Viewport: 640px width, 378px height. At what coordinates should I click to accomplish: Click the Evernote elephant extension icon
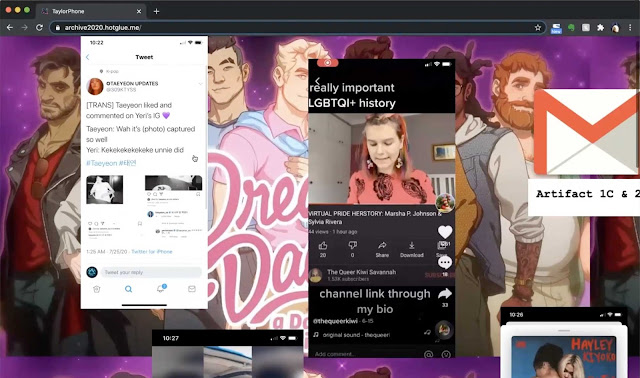click(571, 27)
